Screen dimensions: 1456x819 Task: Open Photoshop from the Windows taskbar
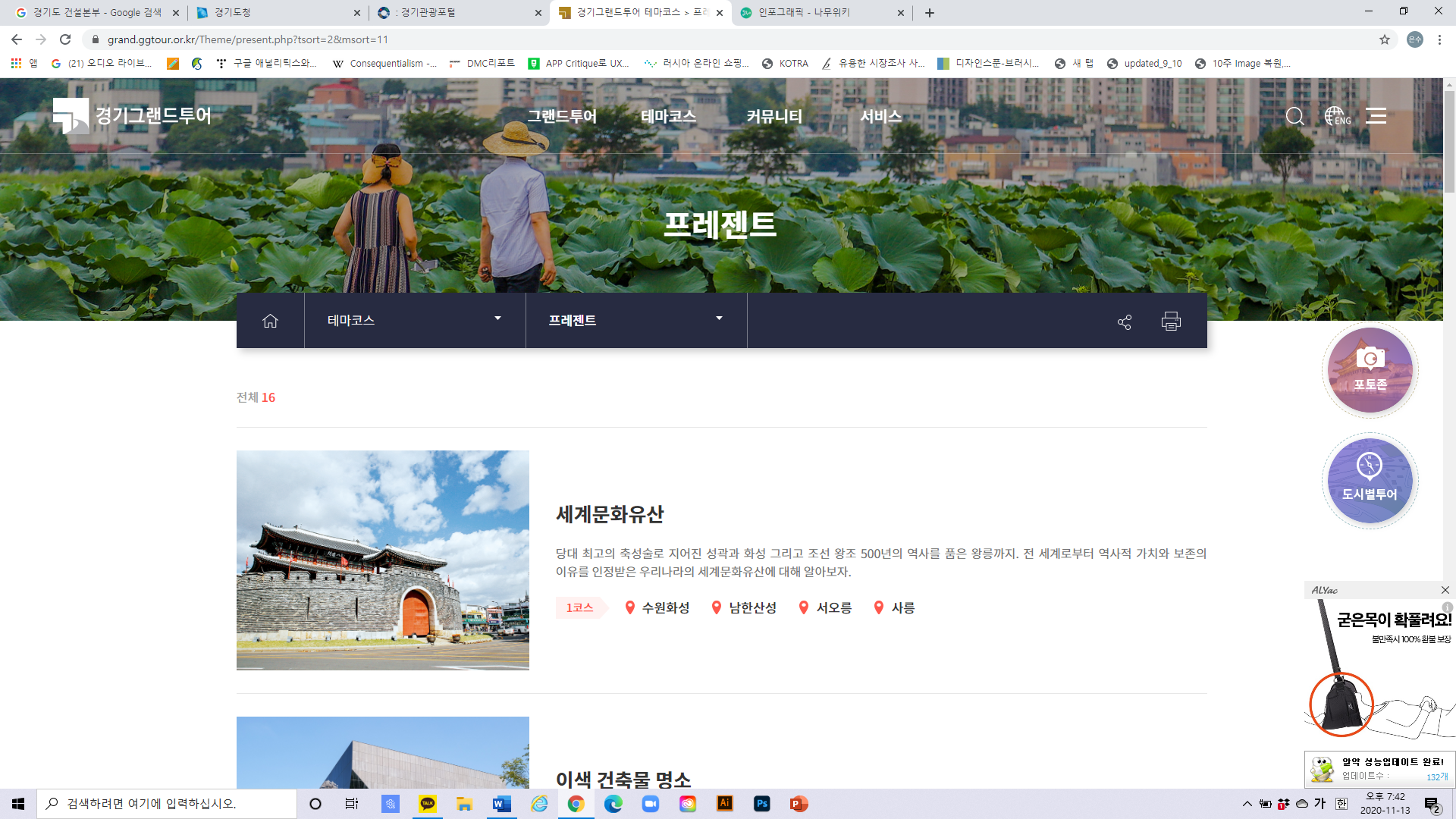pos(761,803)
